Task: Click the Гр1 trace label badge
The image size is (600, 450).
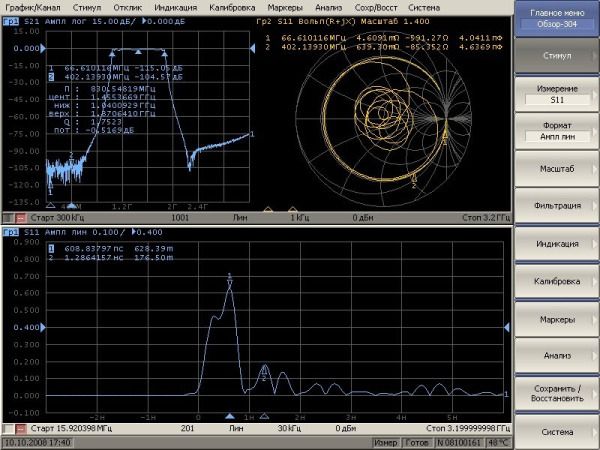Action: (12, 21)
